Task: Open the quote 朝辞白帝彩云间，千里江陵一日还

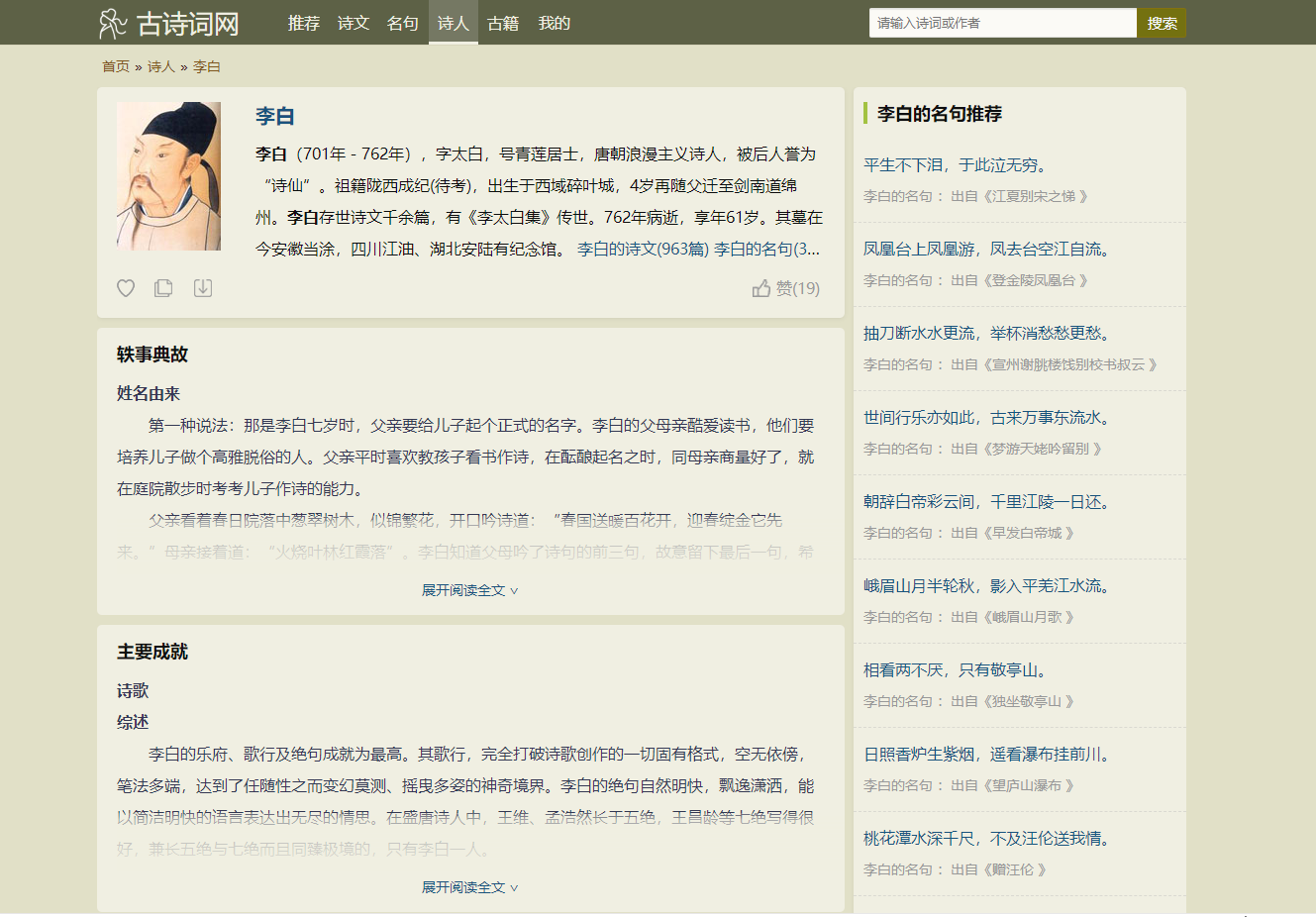Action: (987, 502)
